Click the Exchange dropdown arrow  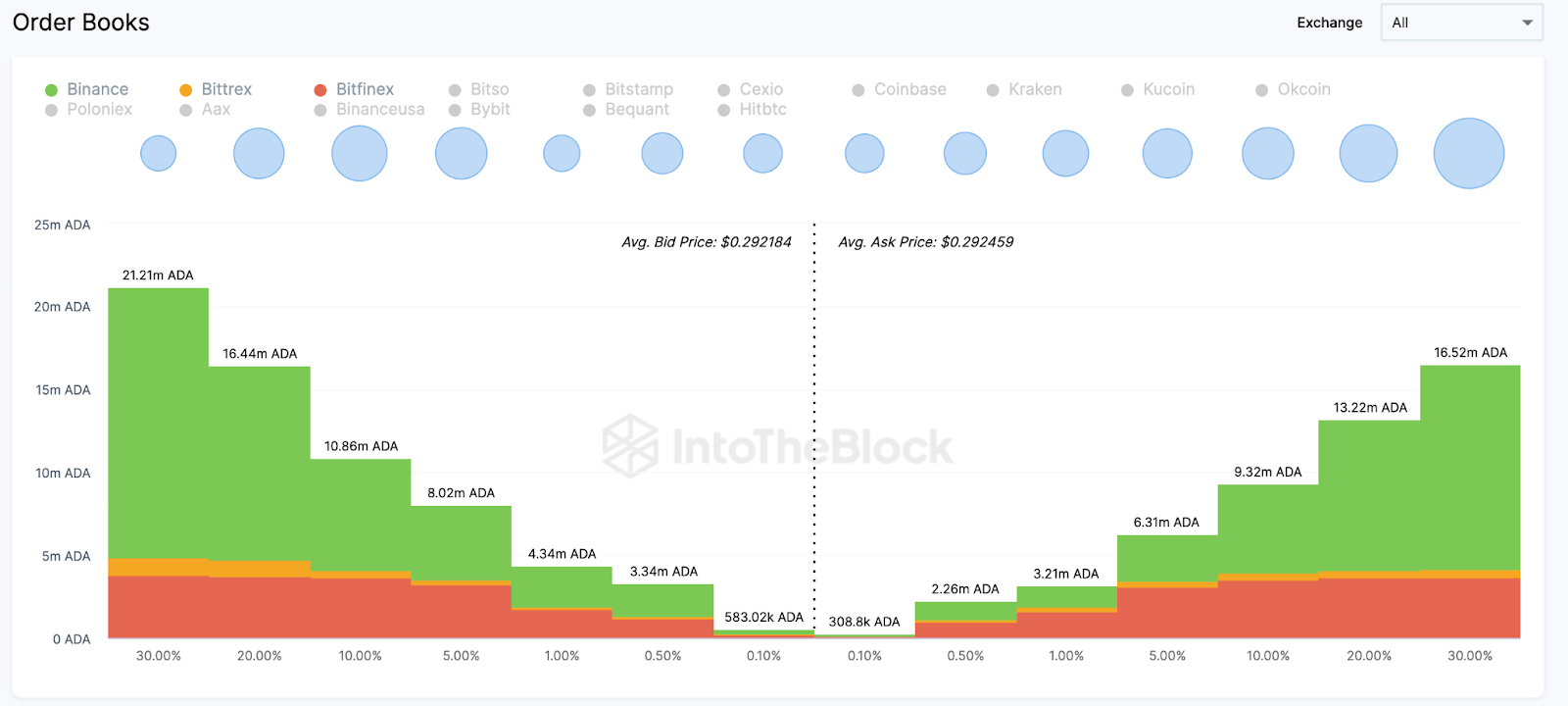point(1527,23)
